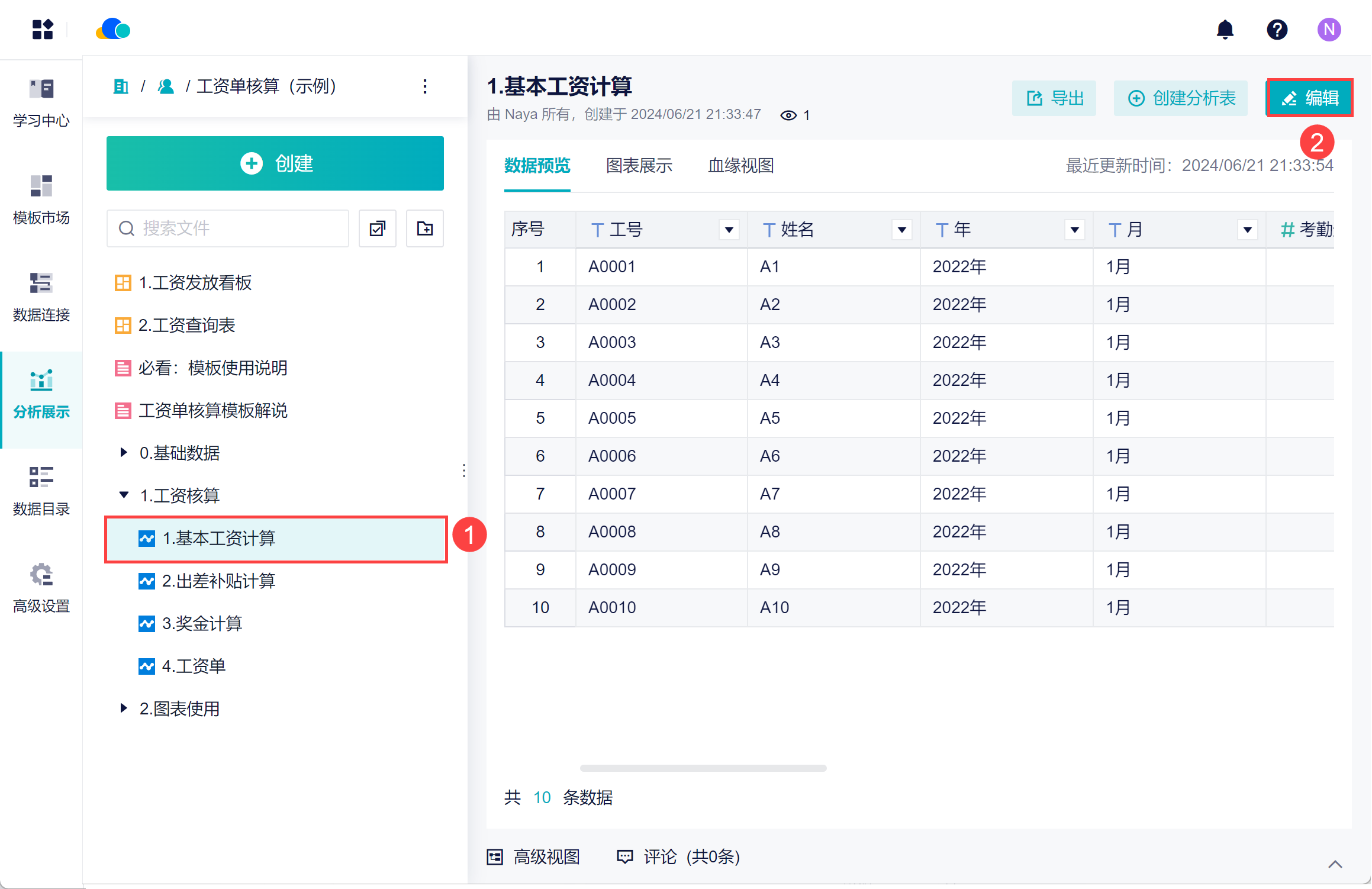Viewport: 1372px width, 889px height.
Task: Open the 工号 column dropdown
Action: pos(729,230)
